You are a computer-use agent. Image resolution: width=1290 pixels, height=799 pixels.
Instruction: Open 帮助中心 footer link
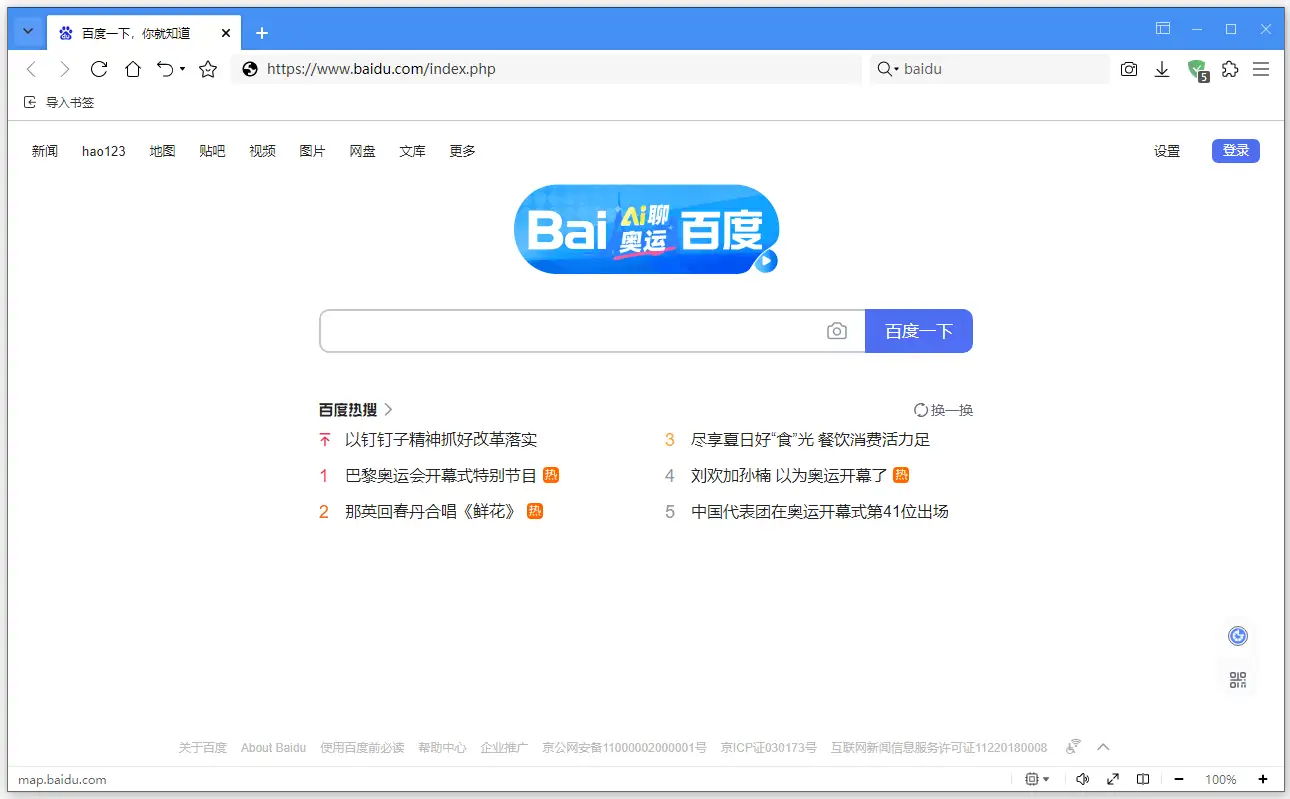[x=443, y=747]
